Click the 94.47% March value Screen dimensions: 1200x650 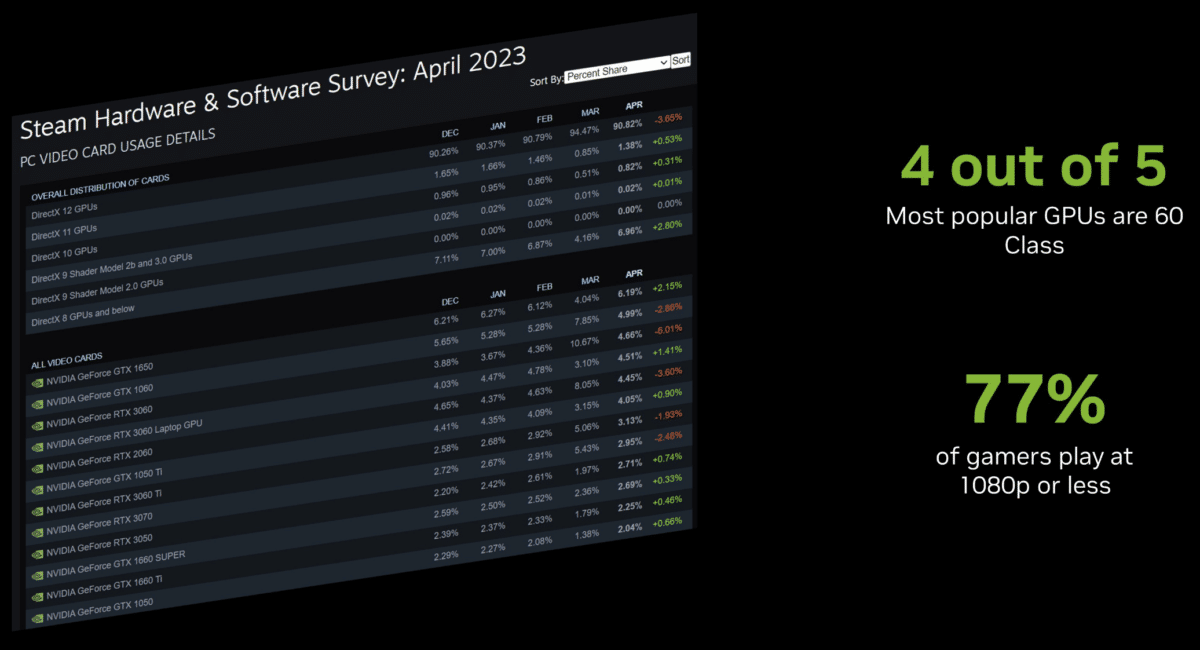pos(583,131)
